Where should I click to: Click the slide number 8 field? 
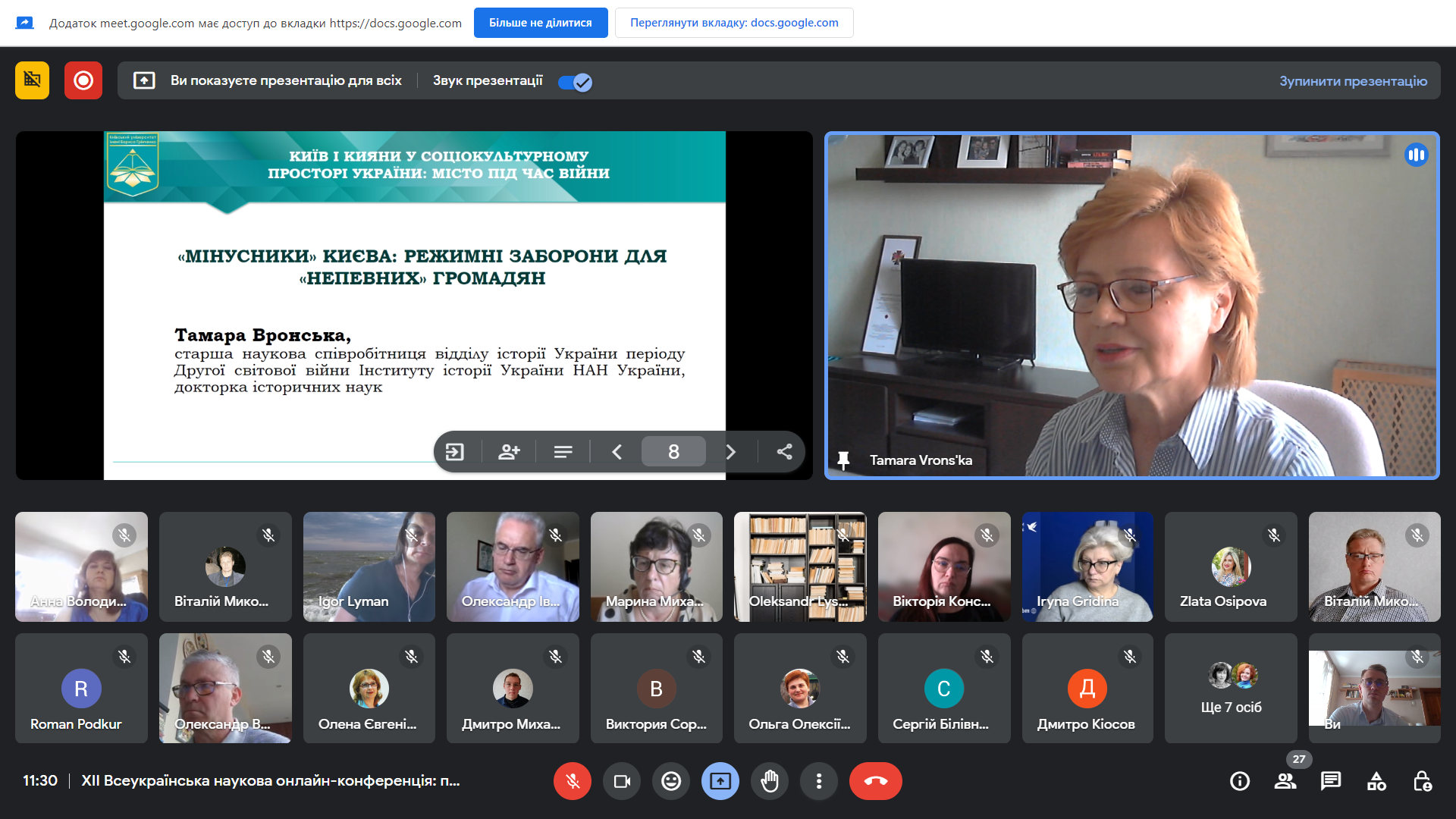click(673, 452)
